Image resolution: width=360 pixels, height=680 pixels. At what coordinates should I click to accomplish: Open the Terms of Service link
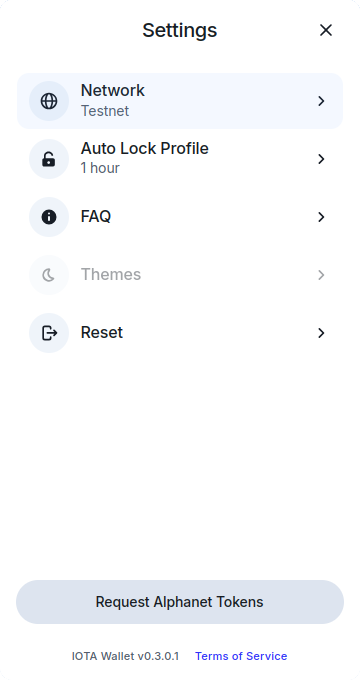(x=241, y=656)
